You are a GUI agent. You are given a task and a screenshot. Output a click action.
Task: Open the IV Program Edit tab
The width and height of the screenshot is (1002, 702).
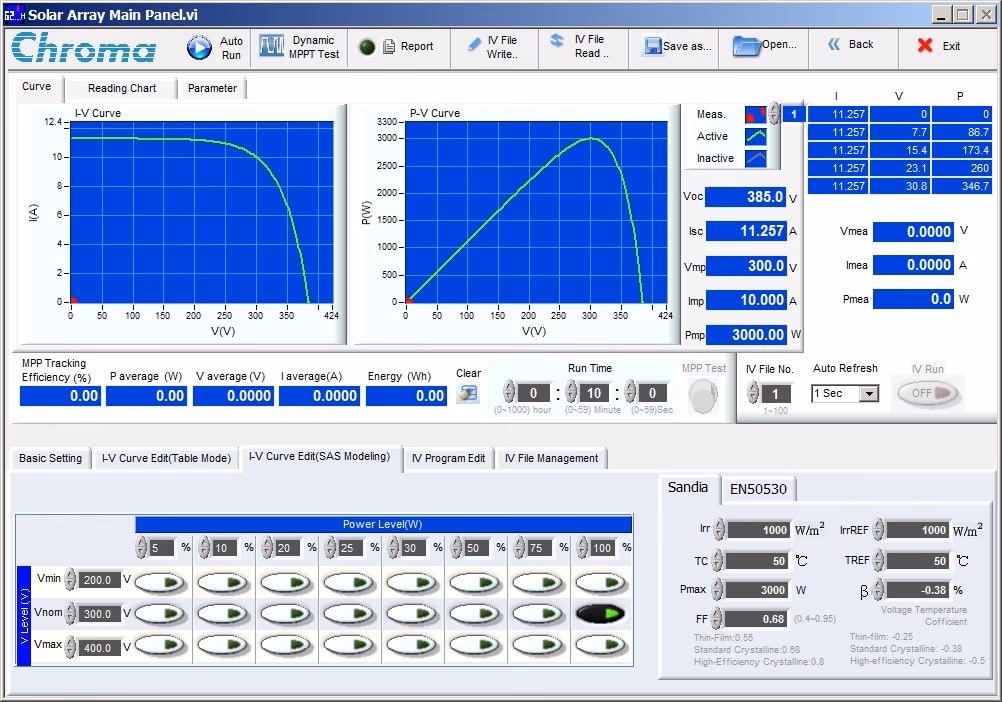[448, 458]
